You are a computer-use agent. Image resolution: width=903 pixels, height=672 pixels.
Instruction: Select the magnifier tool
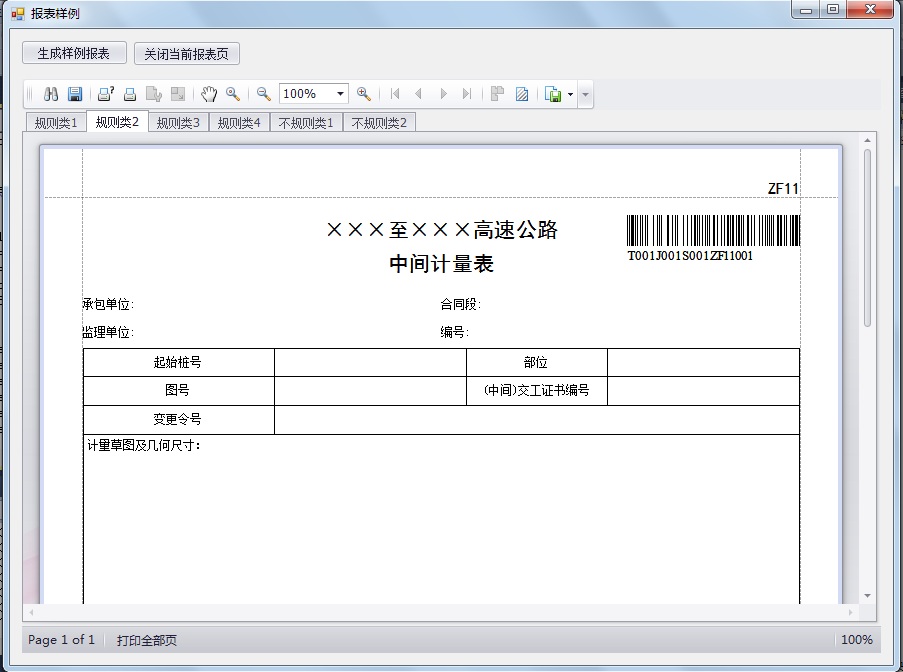(233, 94)
